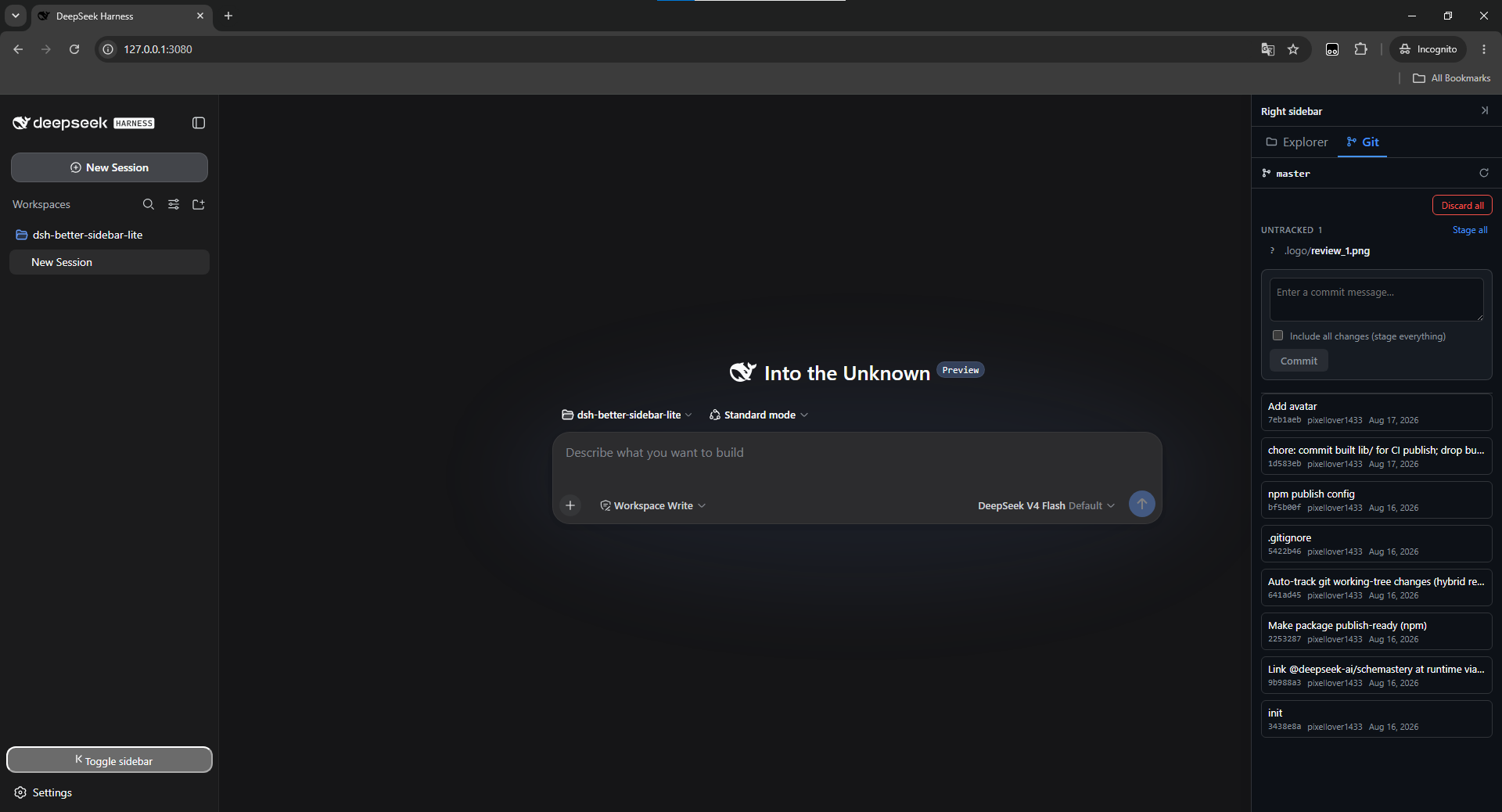Close the right sidebar arrow icon
The width and height of the screenshot is (1502, 812).
1484,111
